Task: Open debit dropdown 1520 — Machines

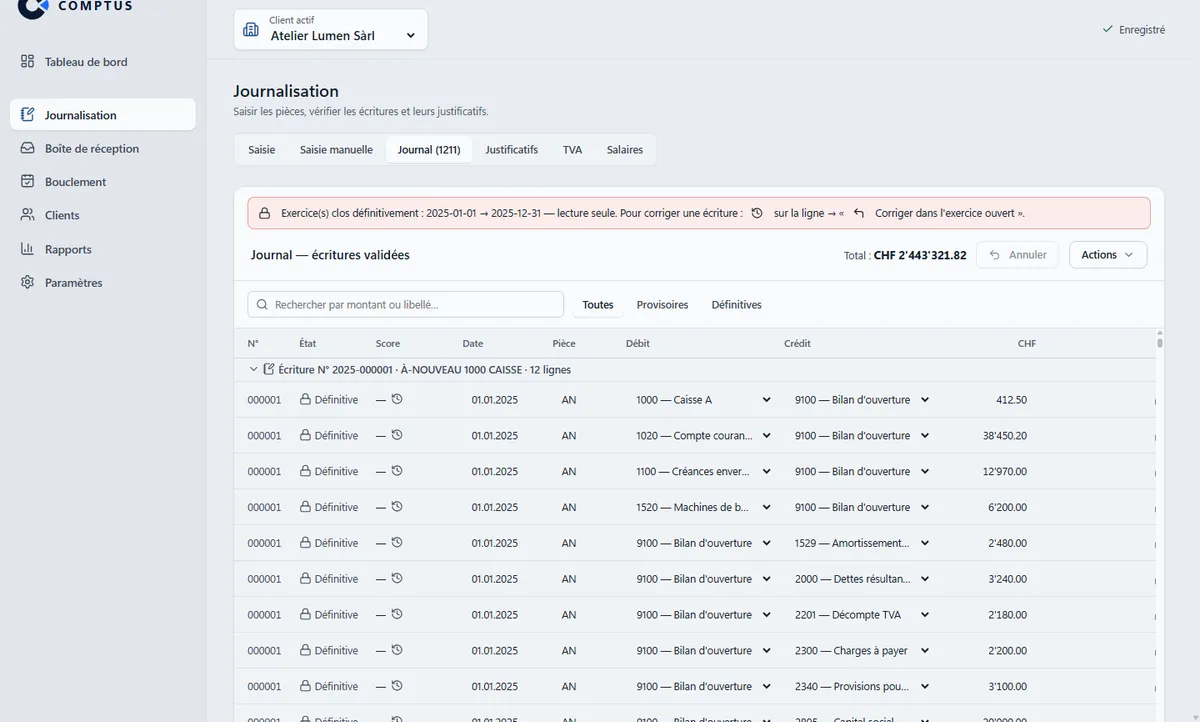Action: point(703,508)
